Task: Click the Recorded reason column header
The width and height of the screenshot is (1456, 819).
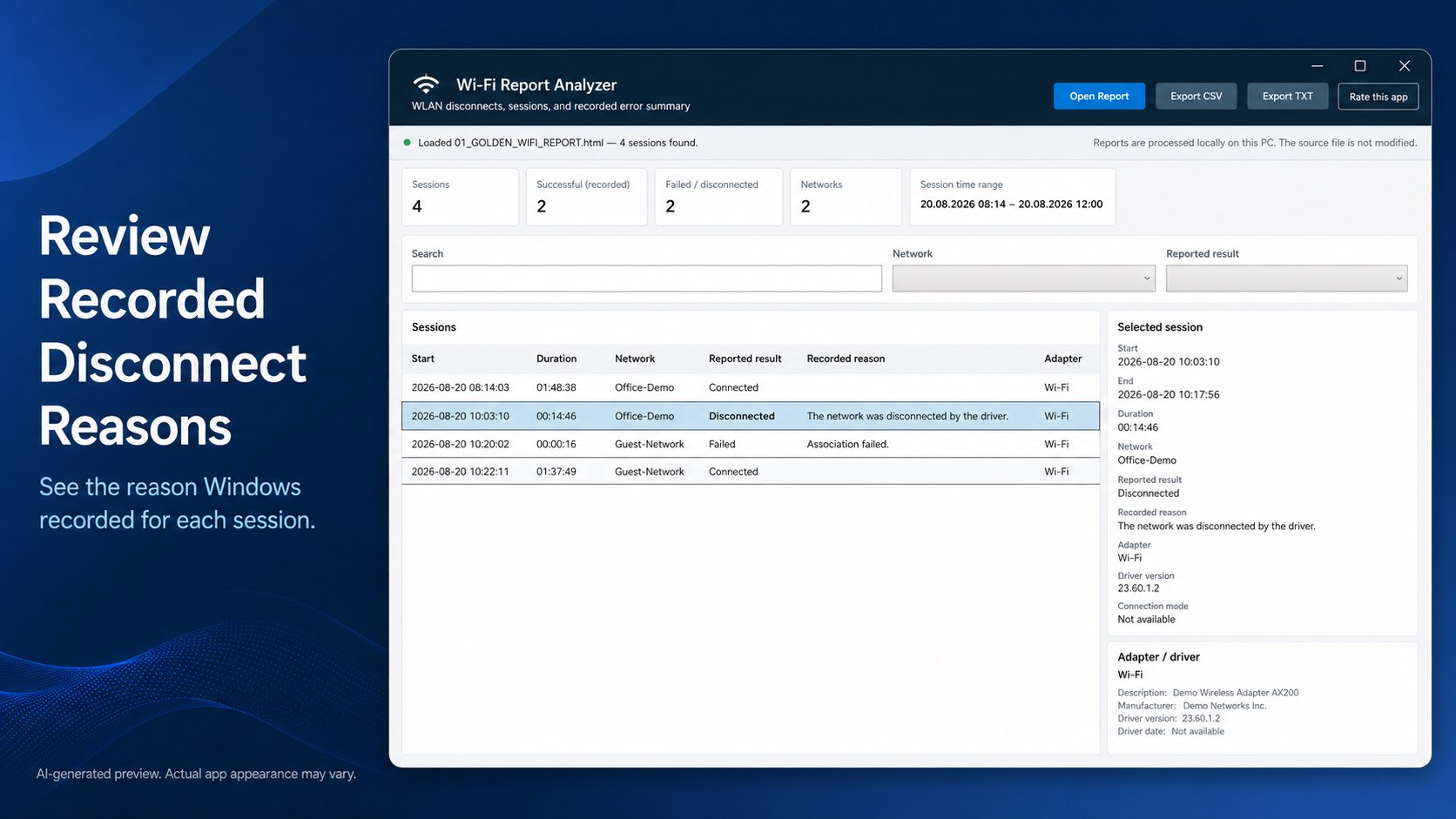Action: click(x=846, y=359)
